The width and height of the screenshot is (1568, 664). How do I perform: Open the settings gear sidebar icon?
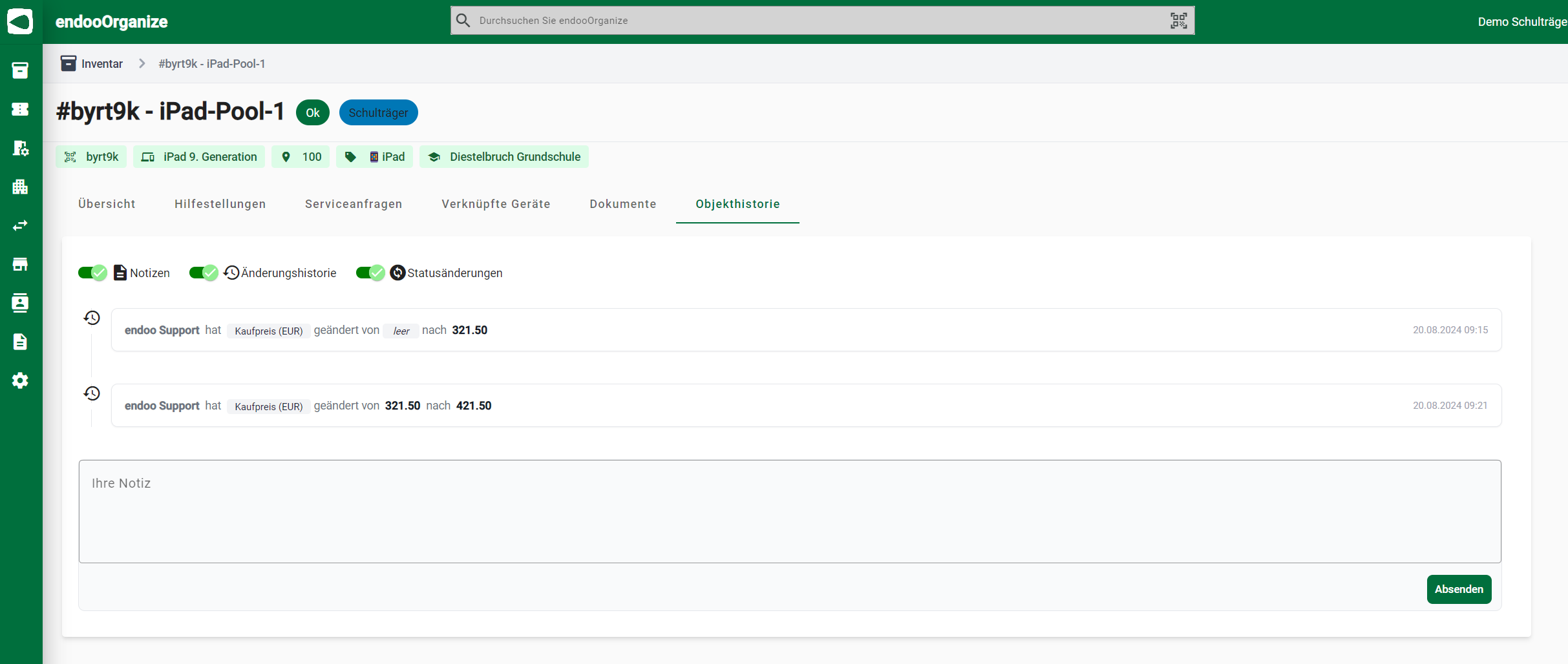pos(20,380)
